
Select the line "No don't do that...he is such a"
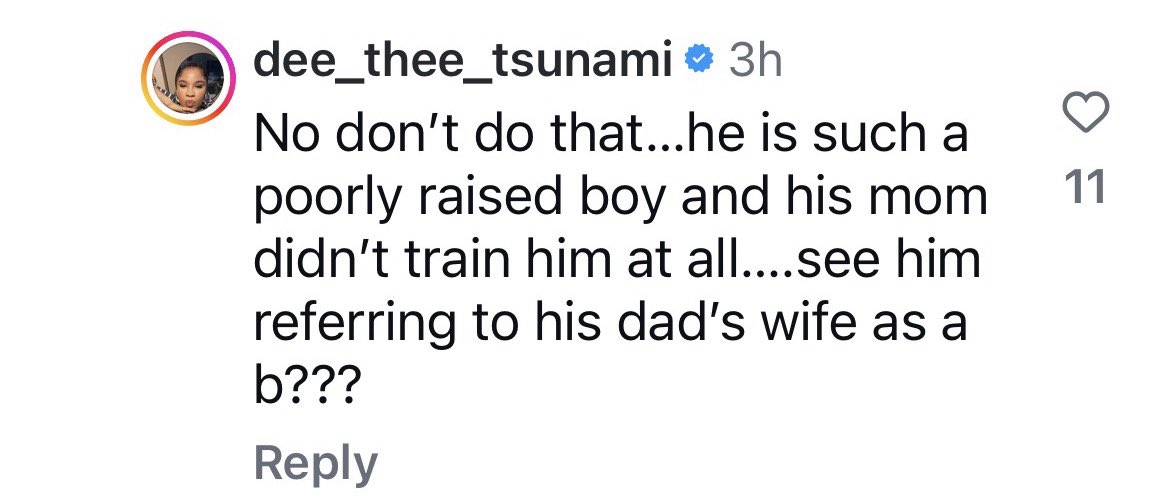pyautogui.click(x=611, y=133)
